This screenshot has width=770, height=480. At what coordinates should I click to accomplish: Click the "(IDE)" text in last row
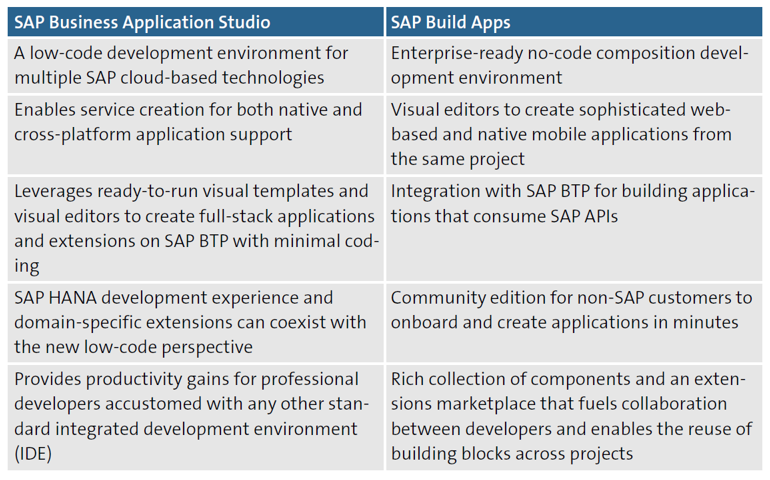tap(35, 453)
